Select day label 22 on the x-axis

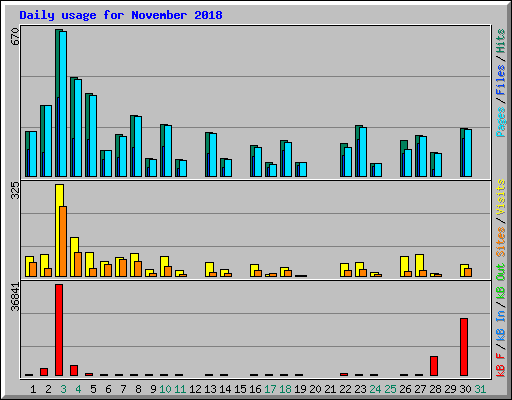(345, 389)
